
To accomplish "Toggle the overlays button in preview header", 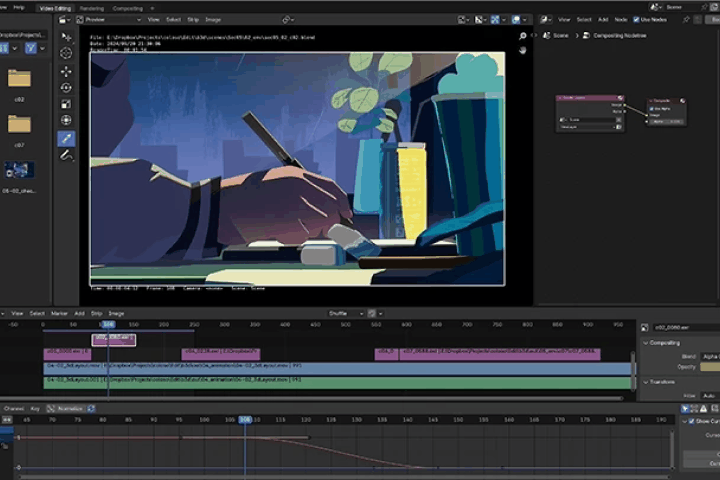I will [x=516, y=19].
